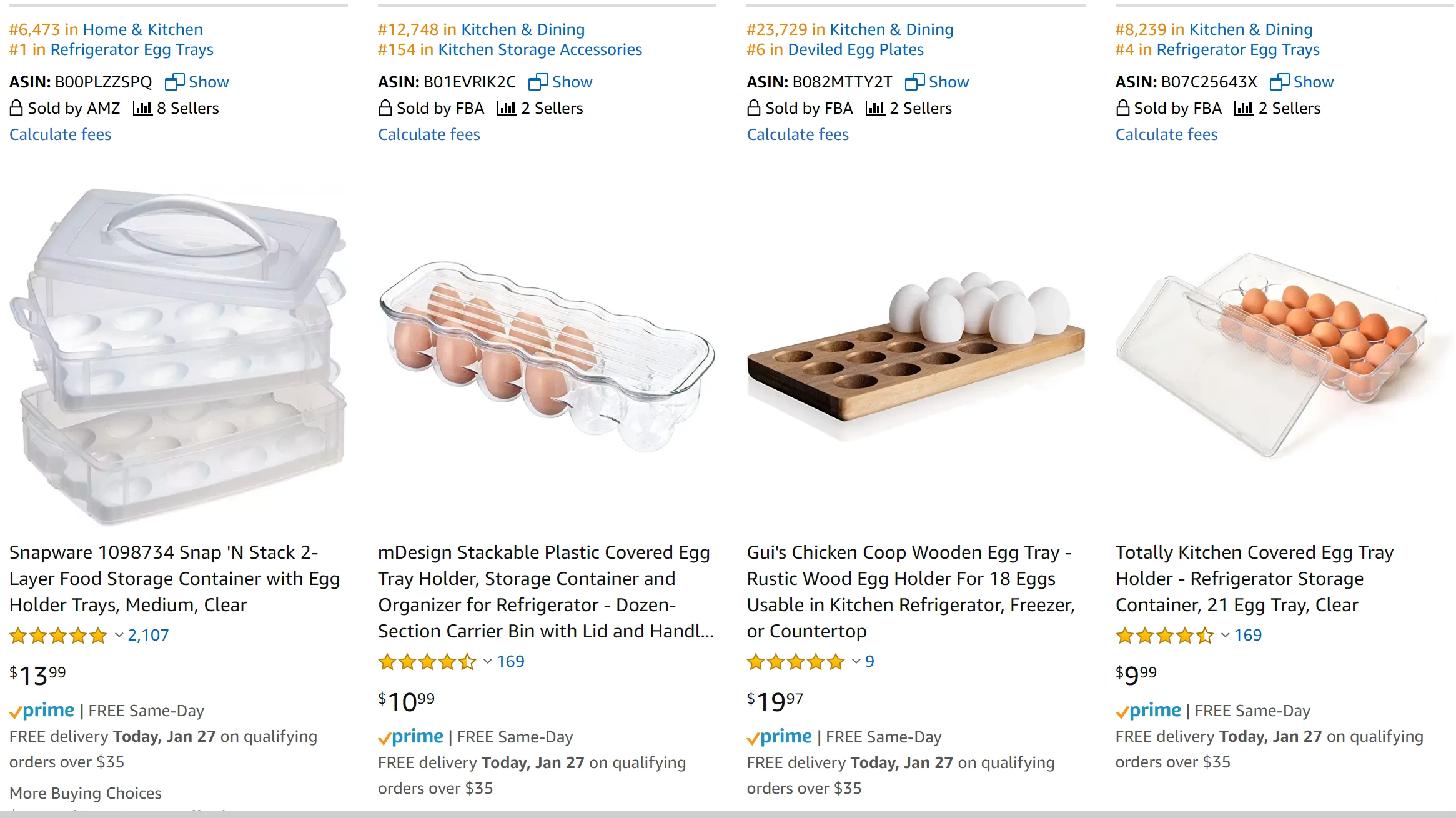The width and height of the screenshot is (1456, 818).
Task: Click the Show icon beside ASIN B01EVRIK2C
Action: click(538, 82)
